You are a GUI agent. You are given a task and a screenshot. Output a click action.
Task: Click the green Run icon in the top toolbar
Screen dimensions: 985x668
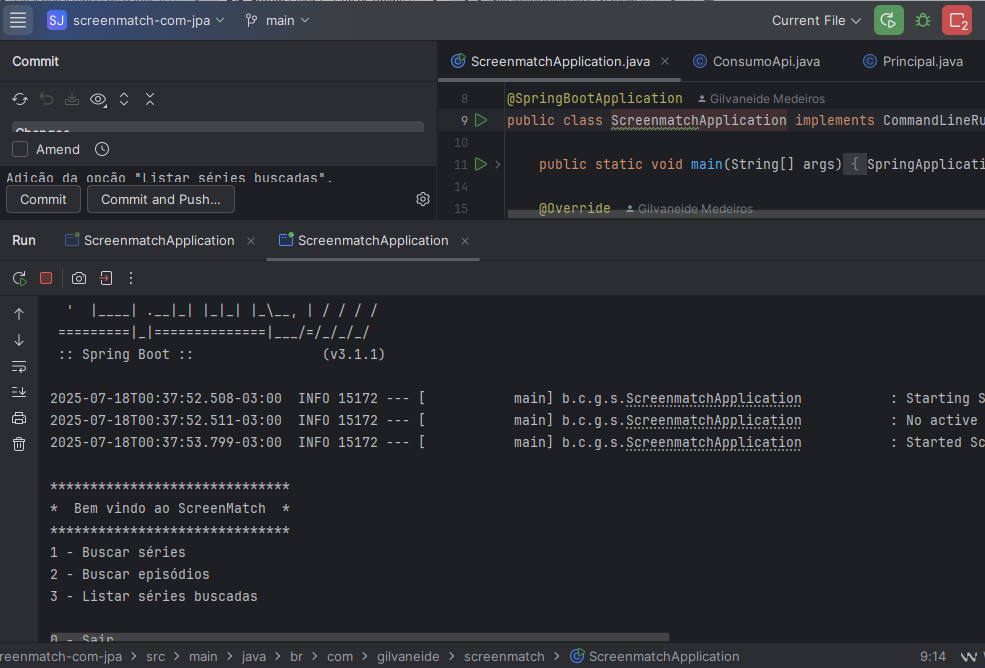pyautogui.click(x=889, y=20)
